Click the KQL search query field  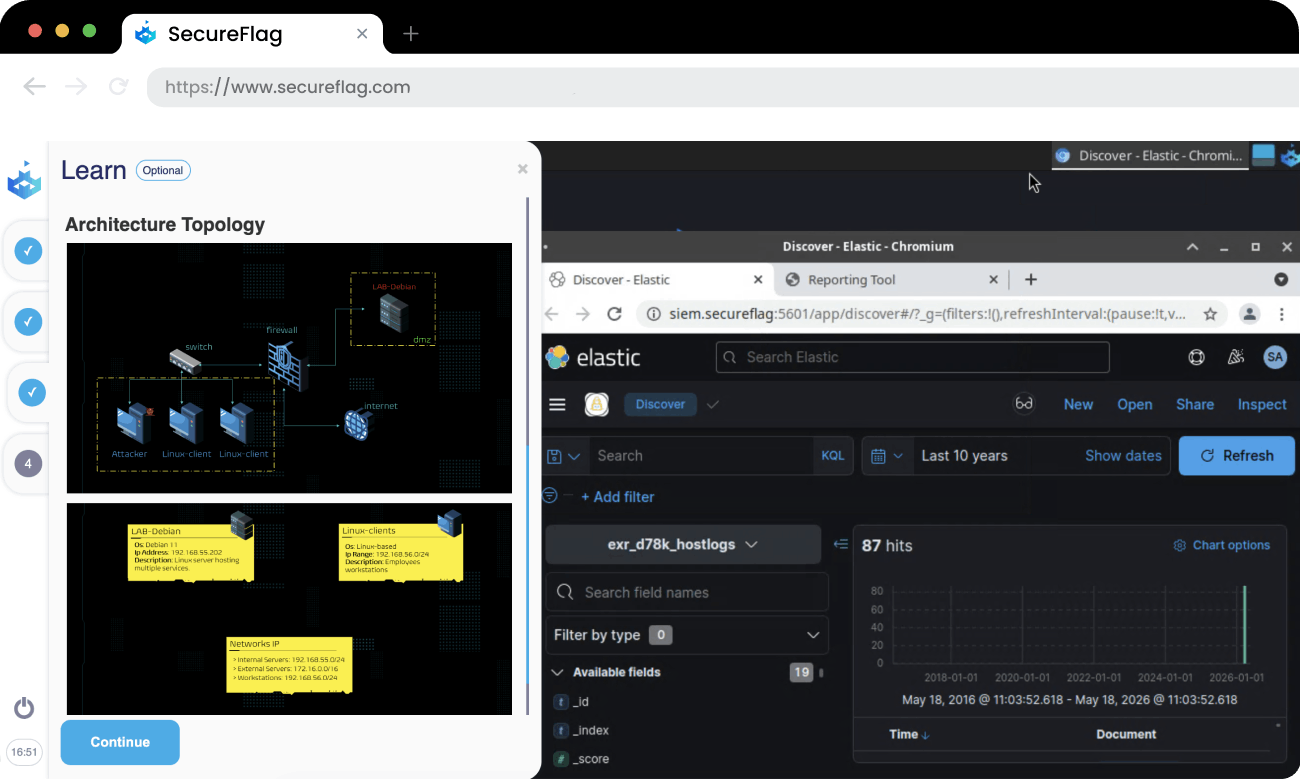pyautogui.click(x=703, y=456)
